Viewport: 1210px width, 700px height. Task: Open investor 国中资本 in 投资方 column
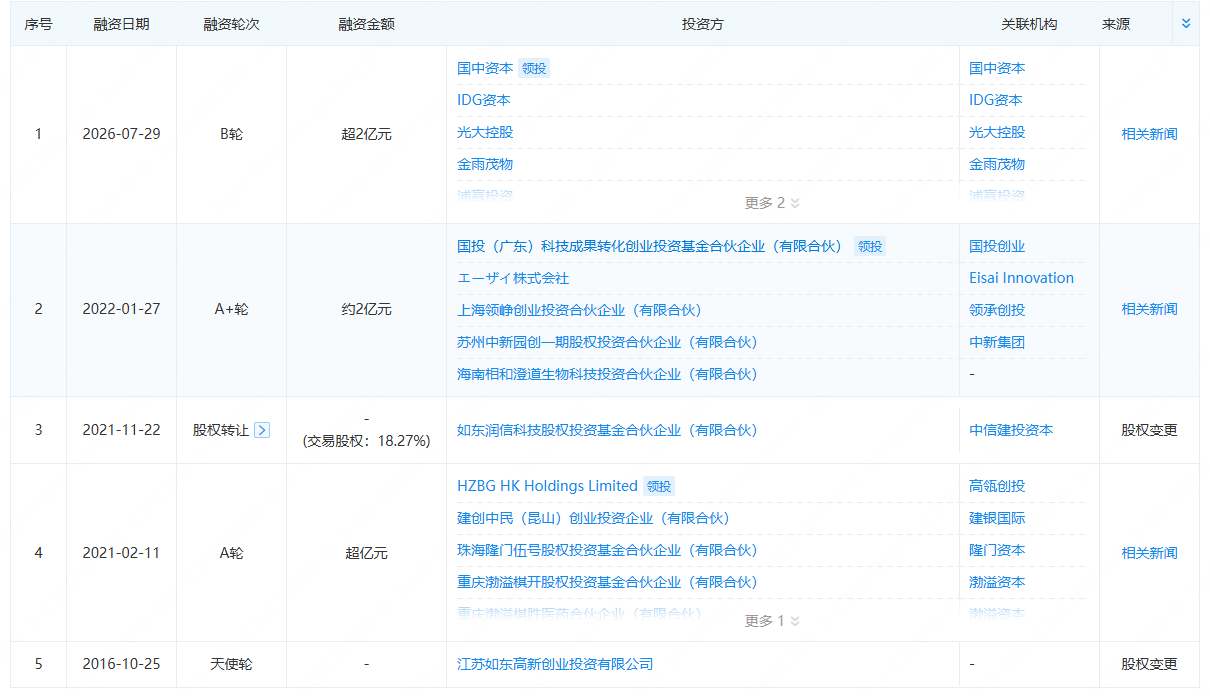[x=485, y=68]
